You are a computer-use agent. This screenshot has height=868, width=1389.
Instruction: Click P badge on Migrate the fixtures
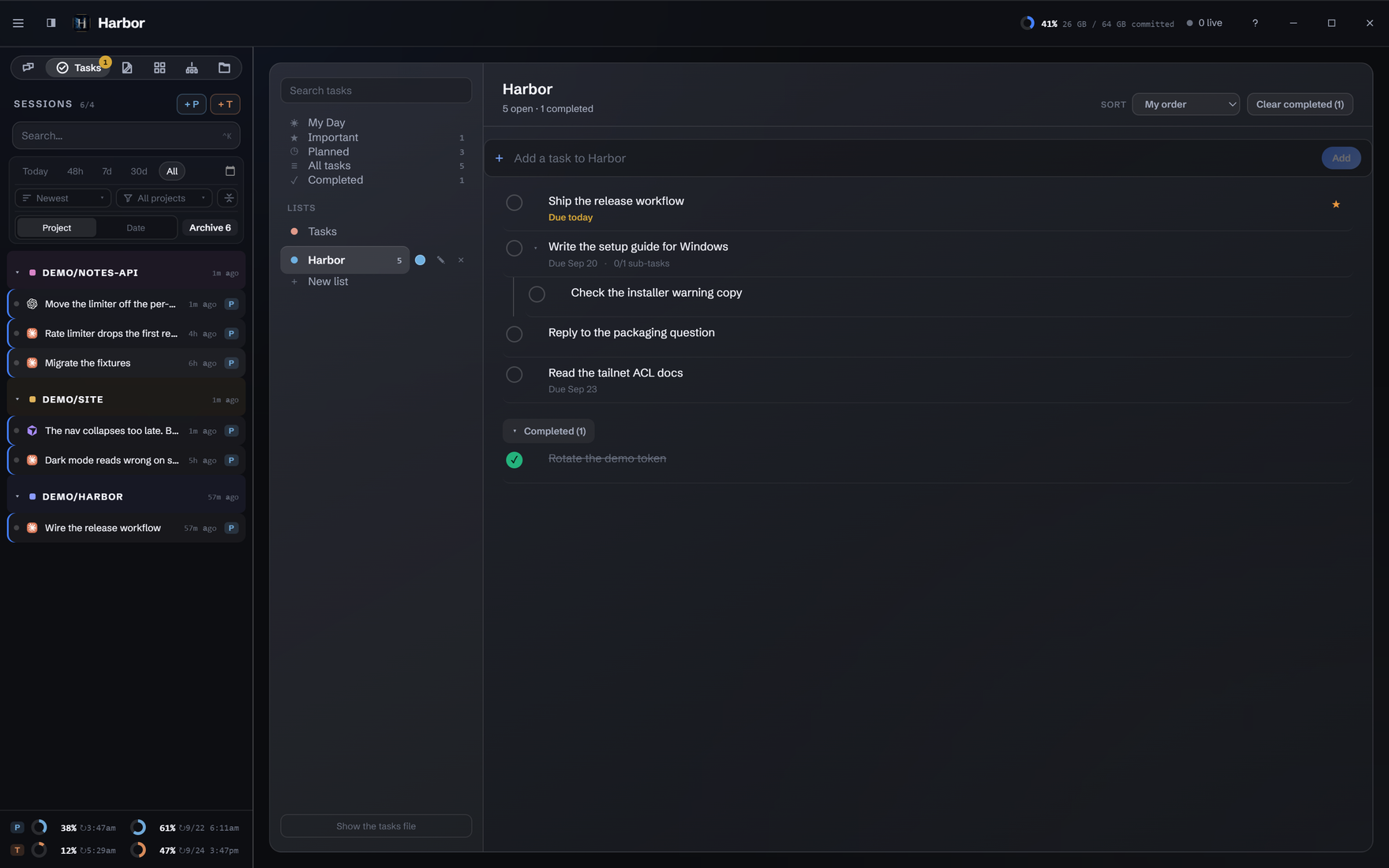point(231,363)
